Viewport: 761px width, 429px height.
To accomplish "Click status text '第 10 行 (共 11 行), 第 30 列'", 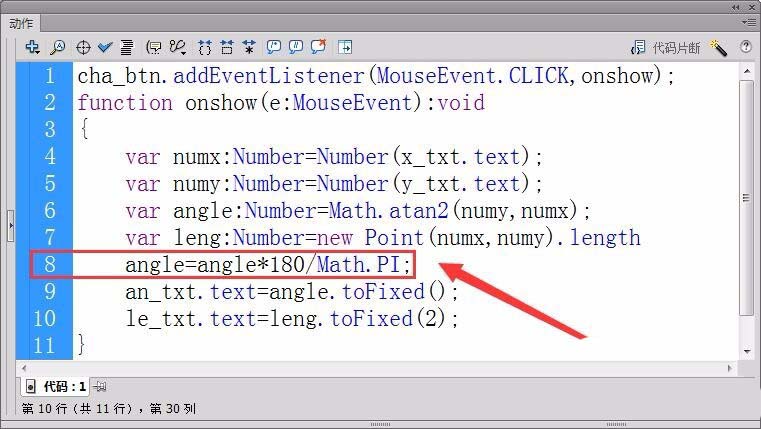I will [x=109, y=409].
